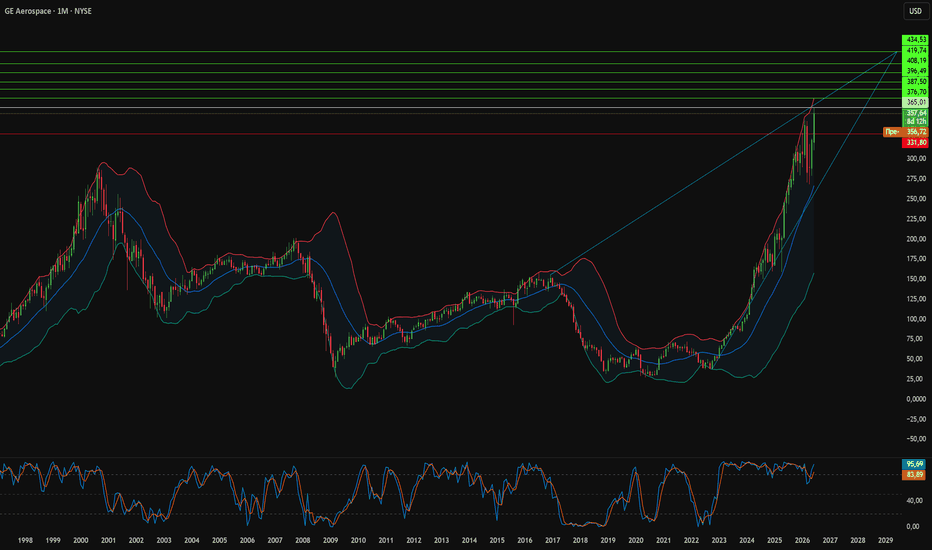Screen dimensions: 932x550
Task: Click the 2005 label on time axis
Action: [x=219, y=540]
